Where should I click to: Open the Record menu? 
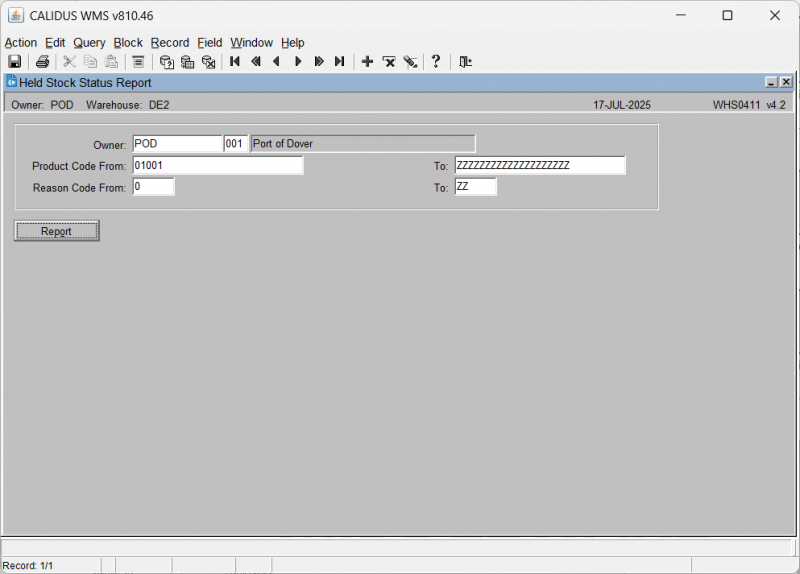tap(170, 43)
